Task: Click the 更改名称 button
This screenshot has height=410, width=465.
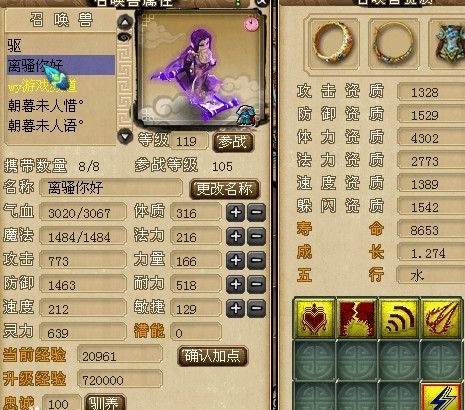Action: 224,189
